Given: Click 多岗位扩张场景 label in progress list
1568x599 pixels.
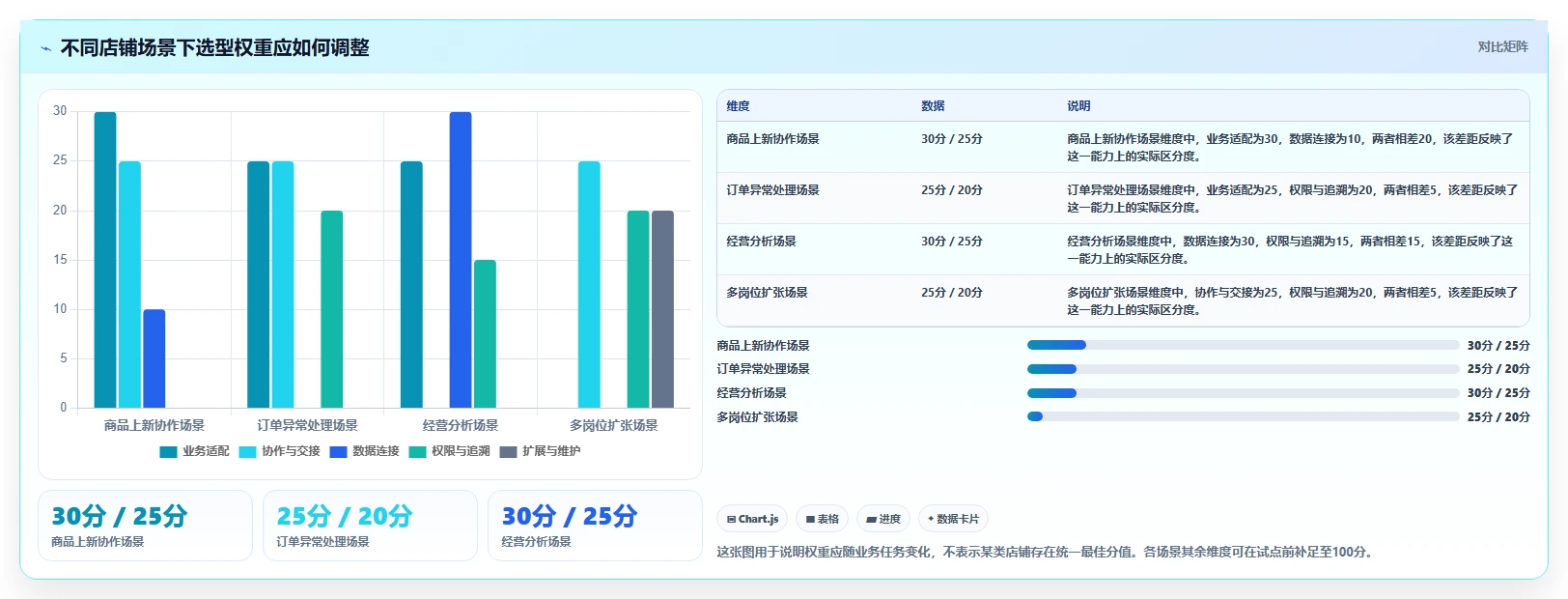Looking at the screenshot, I should (x=757, y=417).
